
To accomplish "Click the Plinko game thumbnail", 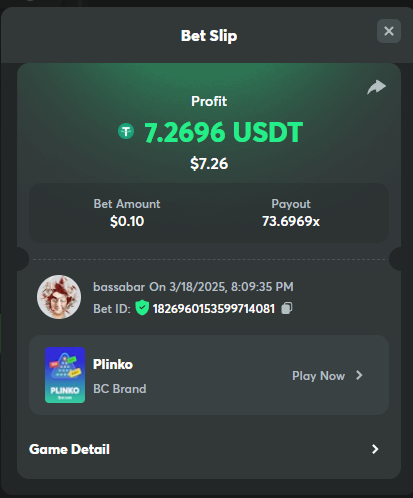I will (65, 375).
